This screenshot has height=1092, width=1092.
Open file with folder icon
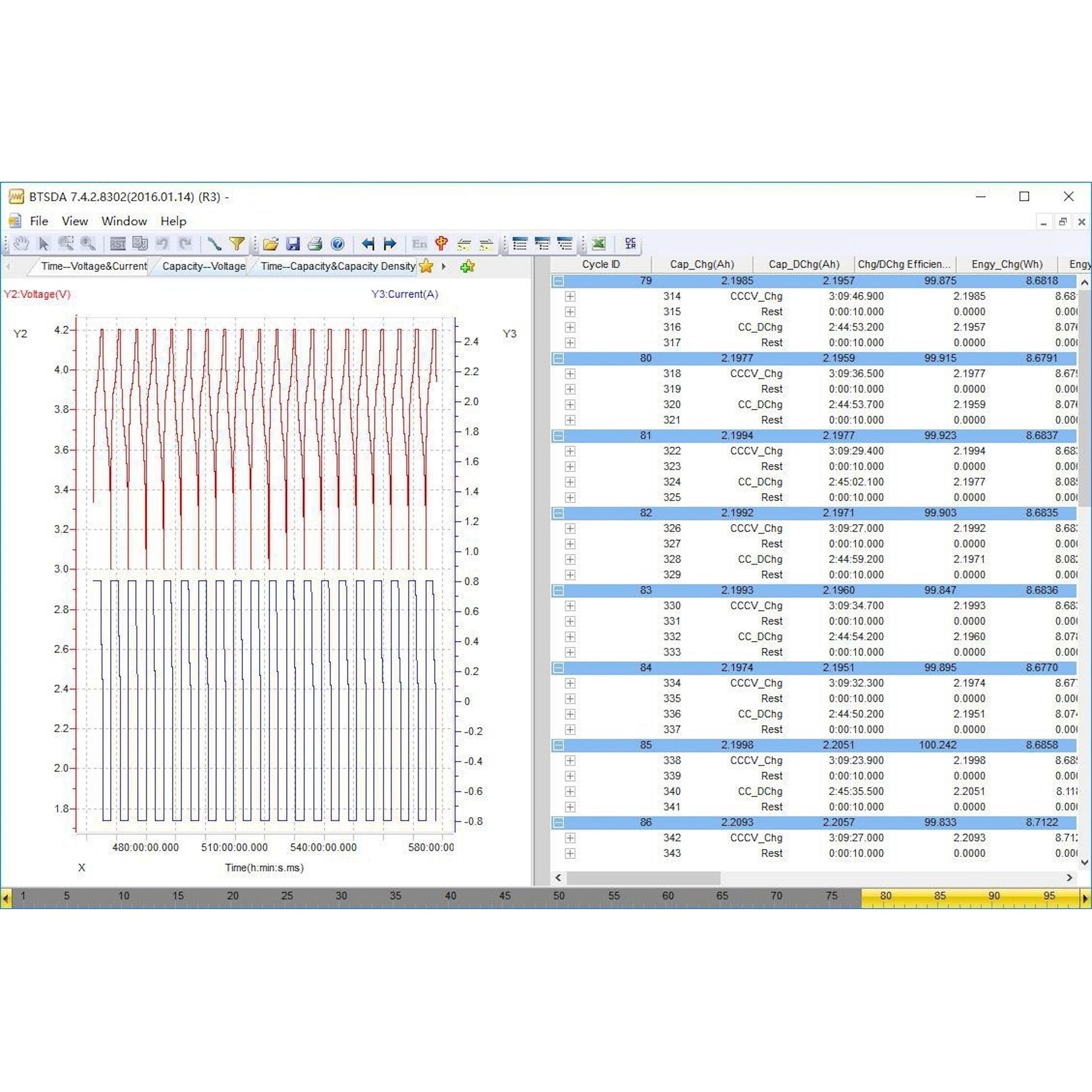coord(270,244)
